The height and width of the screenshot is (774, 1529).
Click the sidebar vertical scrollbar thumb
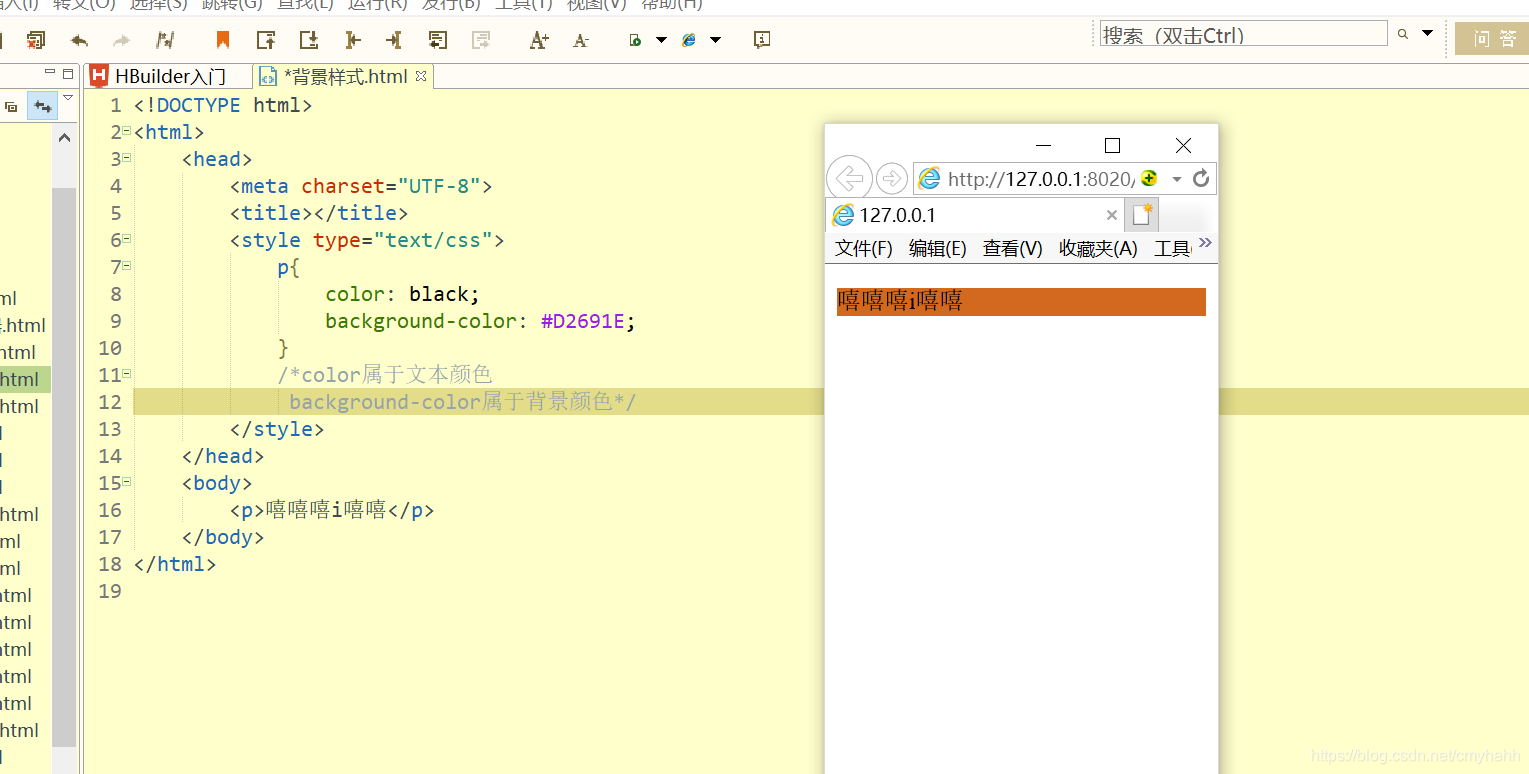[64, 465]
